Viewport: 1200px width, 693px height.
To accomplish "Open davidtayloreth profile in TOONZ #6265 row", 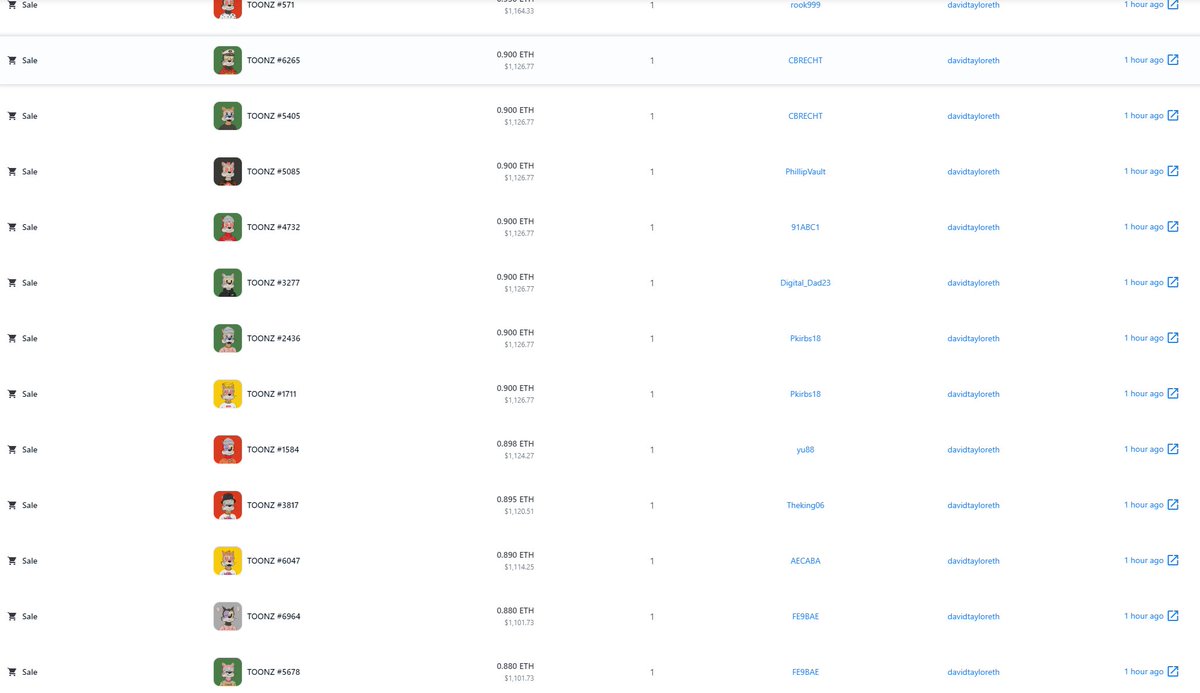I will coord(973,60).
